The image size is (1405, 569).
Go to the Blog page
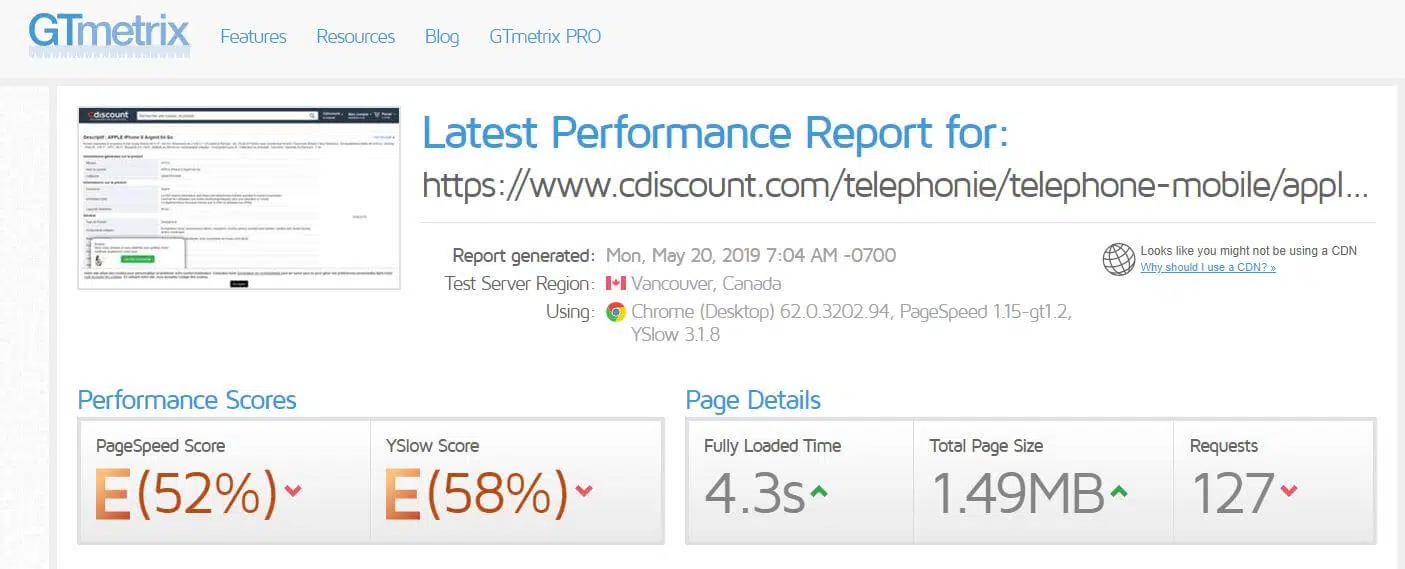(442, 37)
